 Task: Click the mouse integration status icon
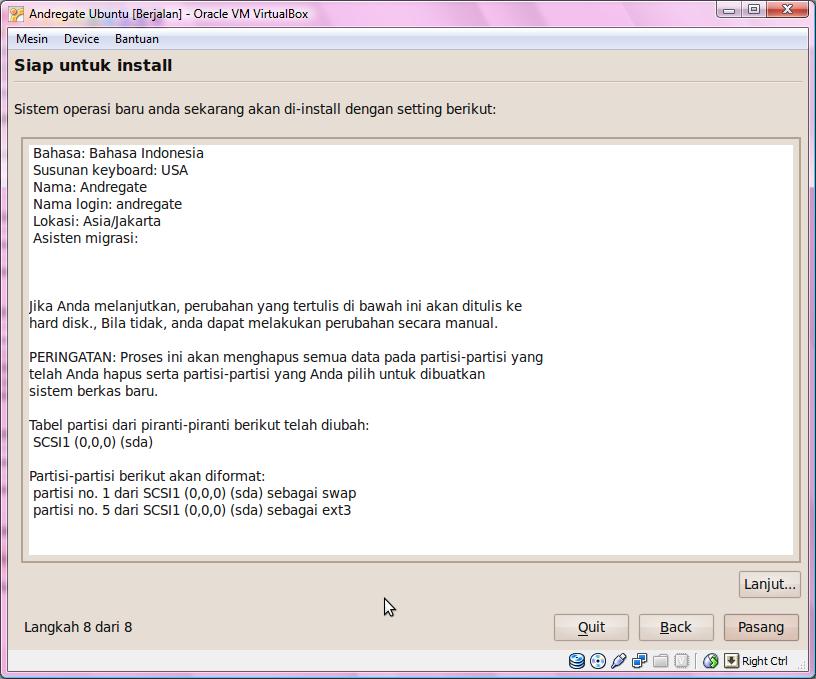(710, 661)
